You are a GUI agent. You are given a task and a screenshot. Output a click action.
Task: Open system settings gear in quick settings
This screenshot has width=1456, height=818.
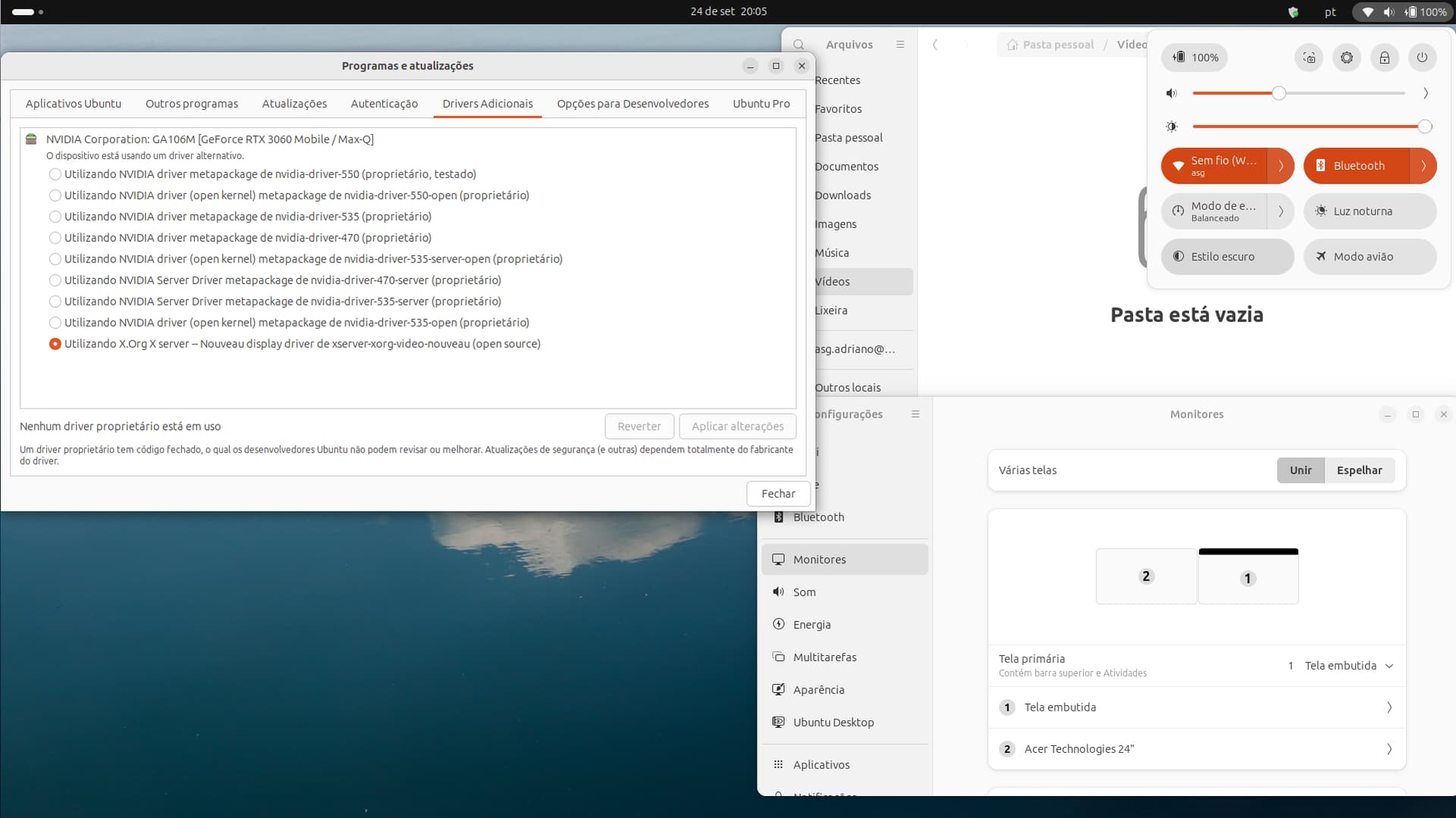point(1347,58)
